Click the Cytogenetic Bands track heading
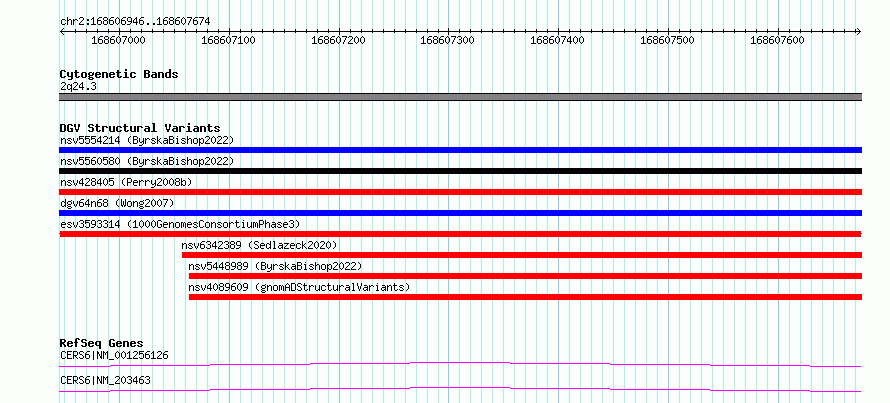The image size is (890, 403). [119, 74]
